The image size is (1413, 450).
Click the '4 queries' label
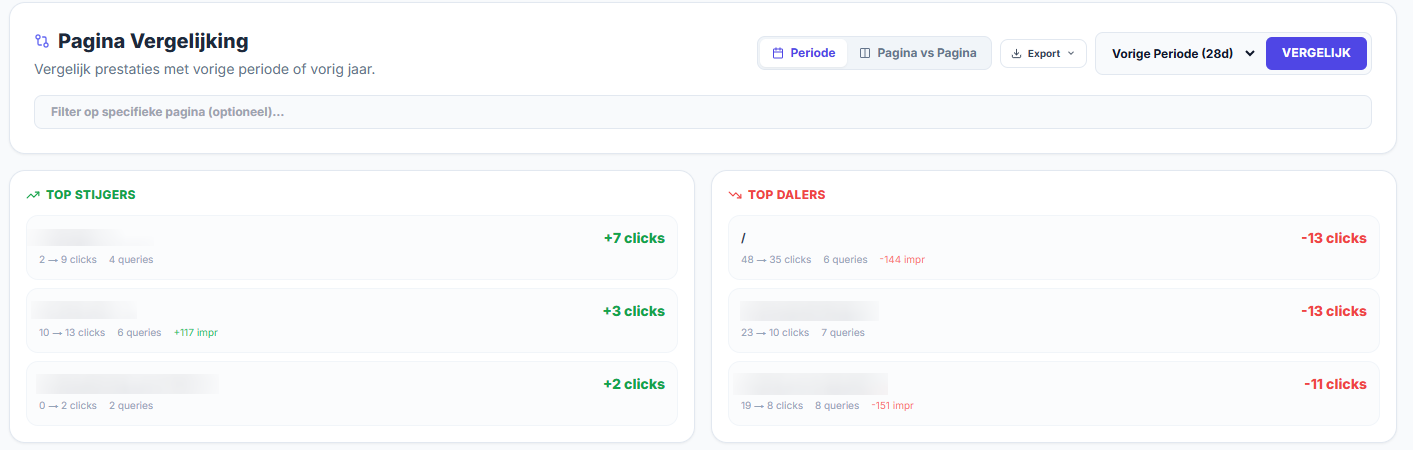[x=131, y=260]
